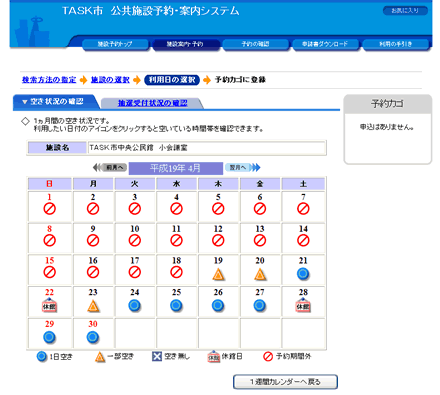
Task: Click the 水 Wednesday column header
Action: 176,184
